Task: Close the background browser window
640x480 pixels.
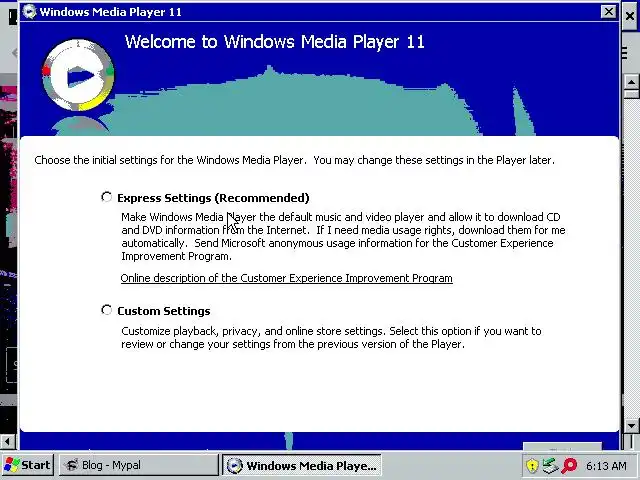Action: pos(631,16)
